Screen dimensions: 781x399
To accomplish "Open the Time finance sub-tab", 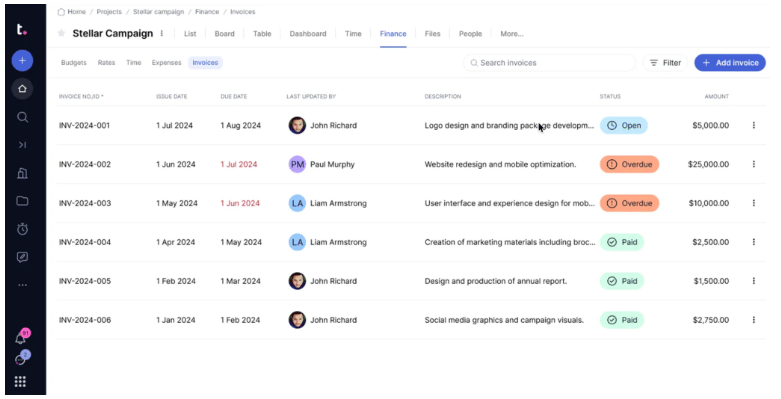I will [x=133, y=63].
